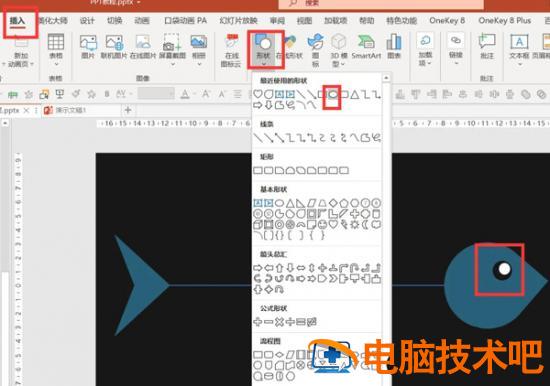Open the 视图 ribbon tab
This screenshot has height=386, width=550.
304,21
